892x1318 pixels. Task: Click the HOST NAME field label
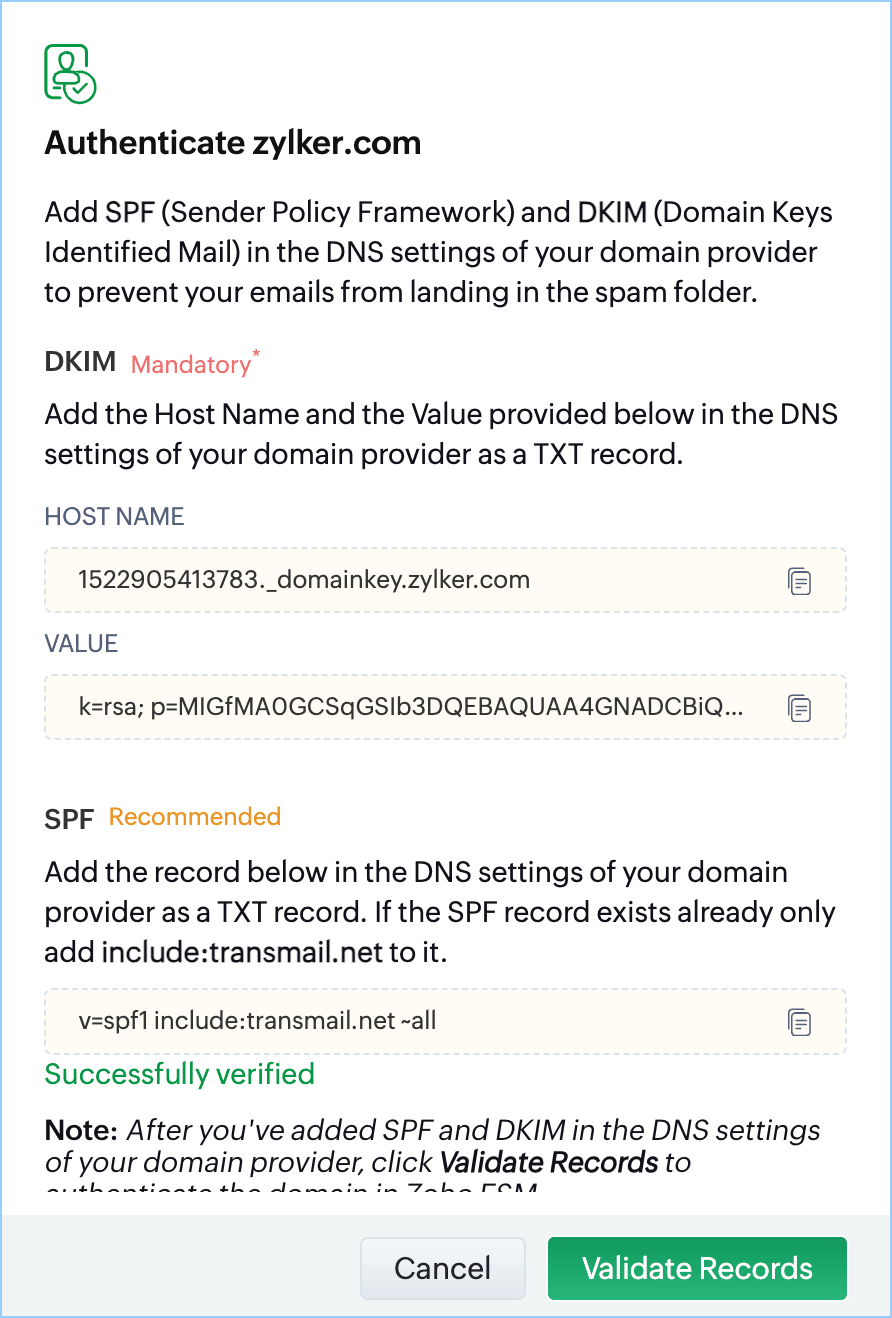pos(114,517)
